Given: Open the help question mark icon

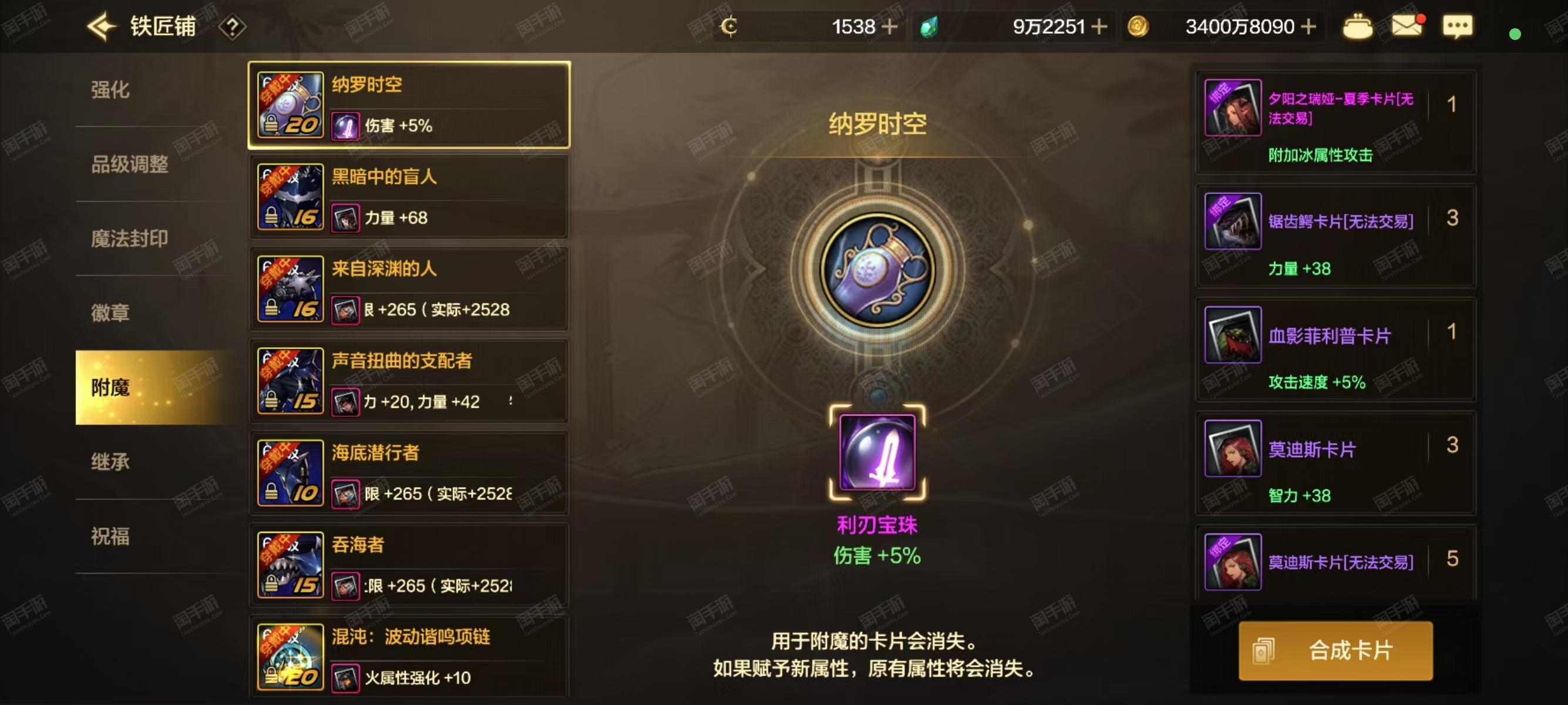Looking at the screenshot, I should 233,27.
